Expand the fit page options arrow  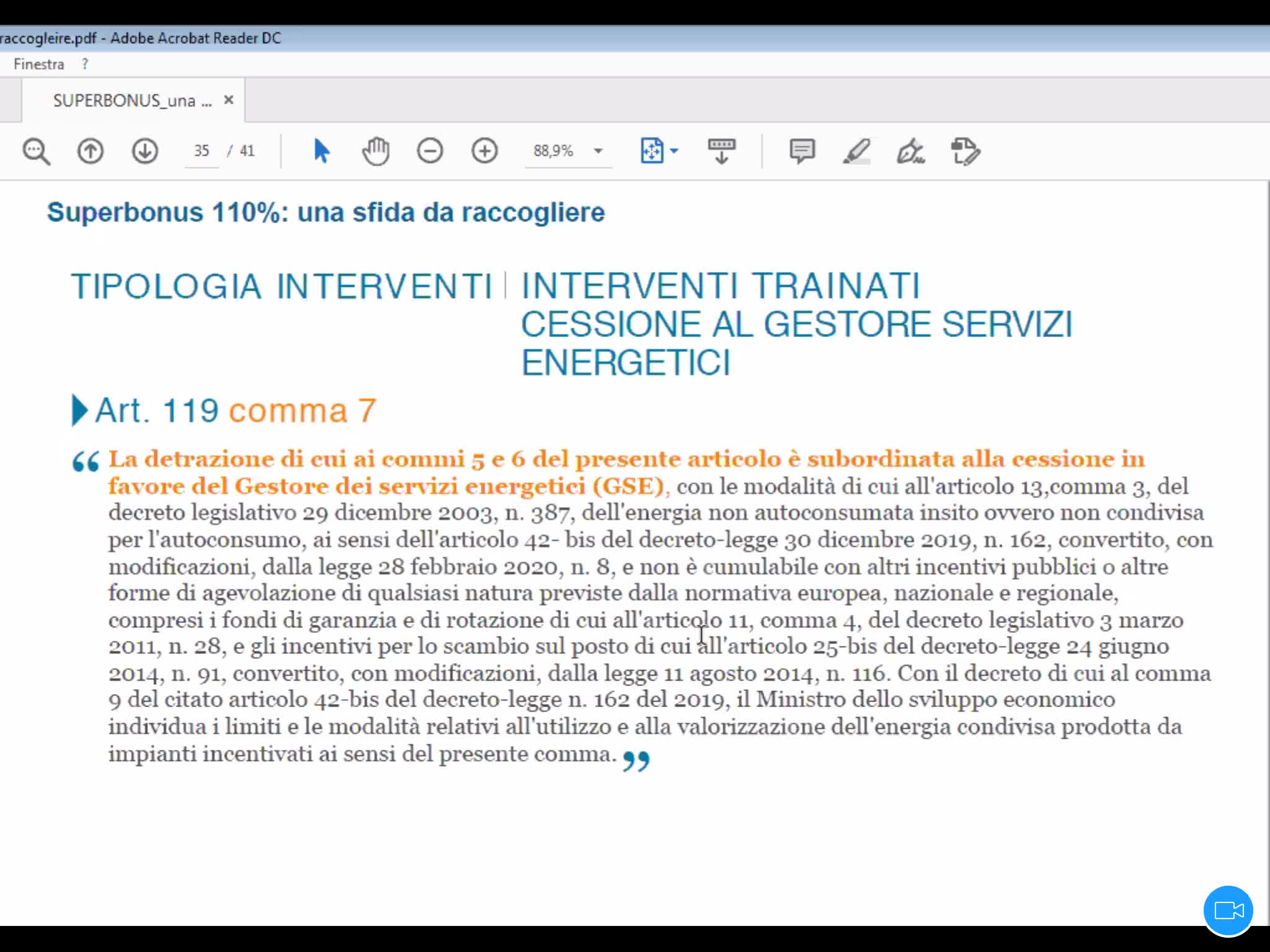coord(675,151)
